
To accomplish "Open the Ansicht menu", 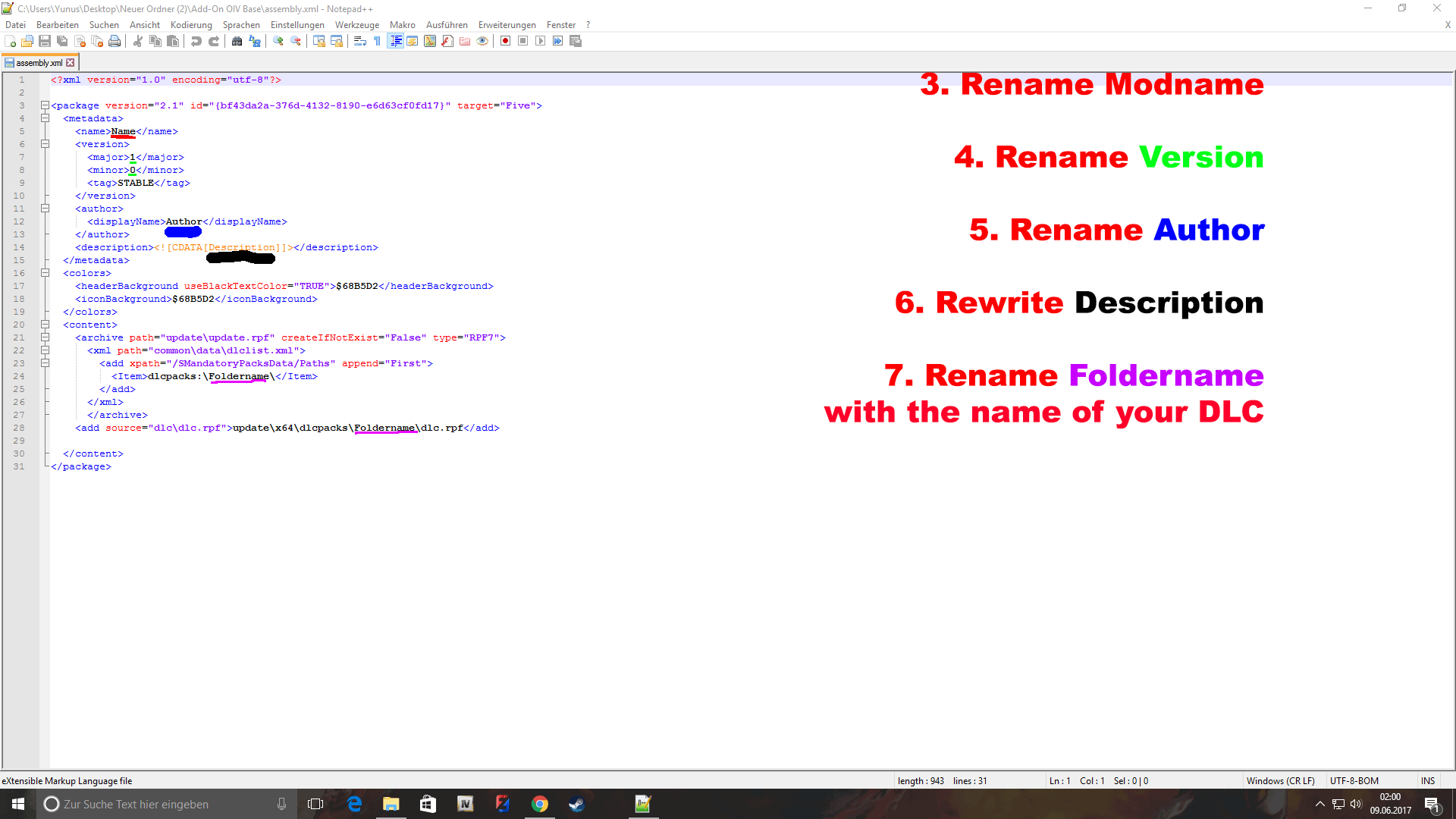I will [145, 25].
